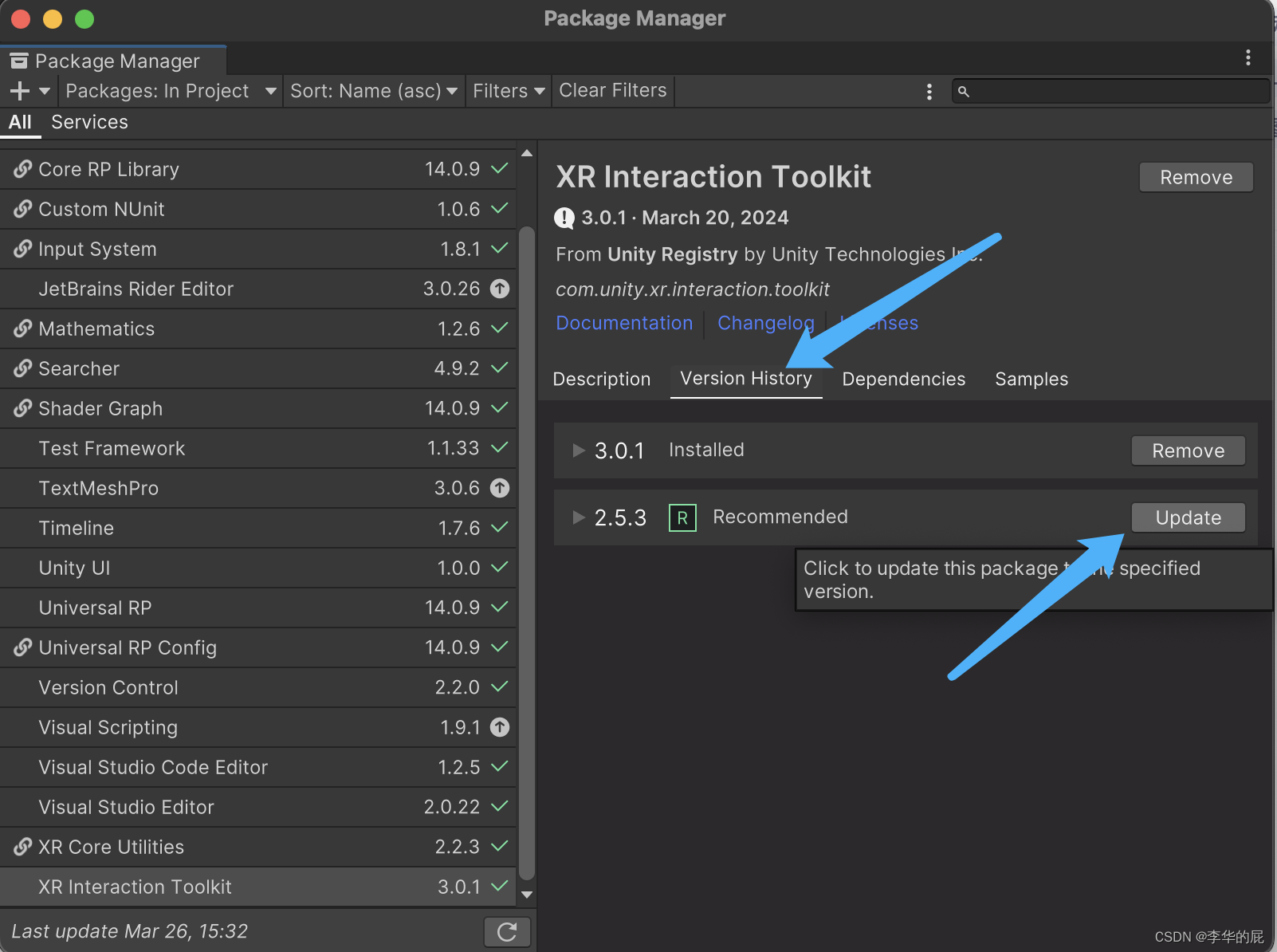Switch to the Description tab
This screenshot has width=1277, height=952.
[x=602, y=379]
